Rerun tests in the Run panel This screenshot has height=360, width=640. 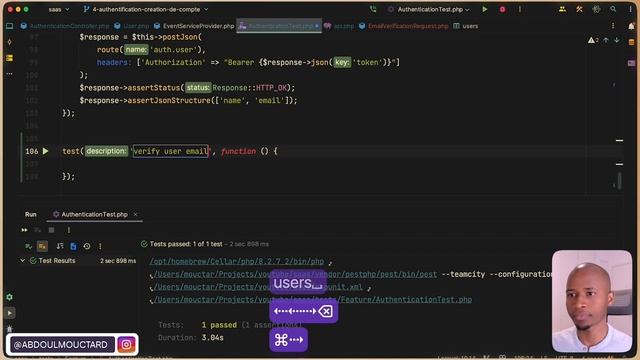(24, 230)
